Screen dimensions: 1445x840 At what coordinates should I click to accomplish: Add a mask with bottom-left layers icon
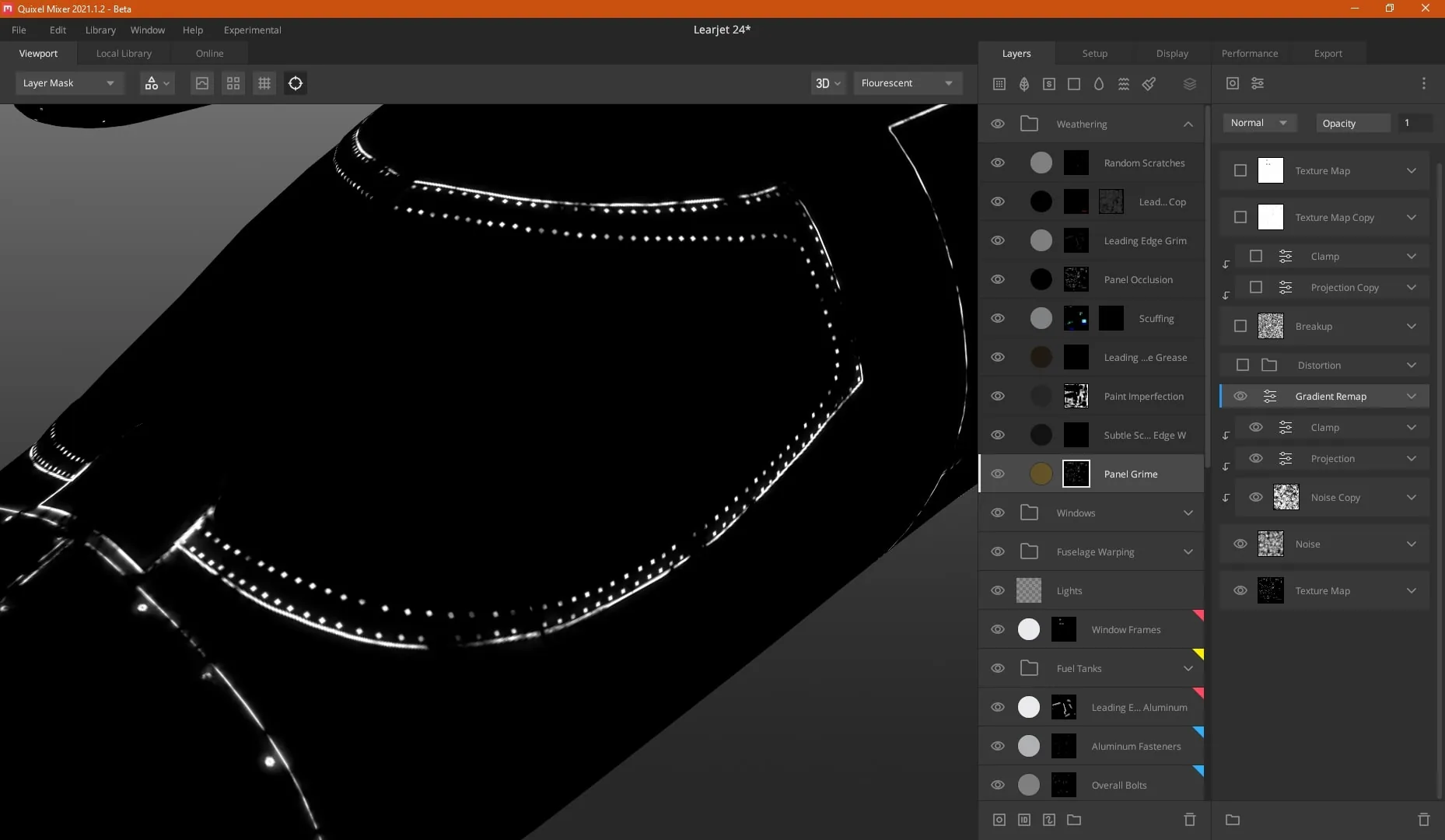coord(999,820)
